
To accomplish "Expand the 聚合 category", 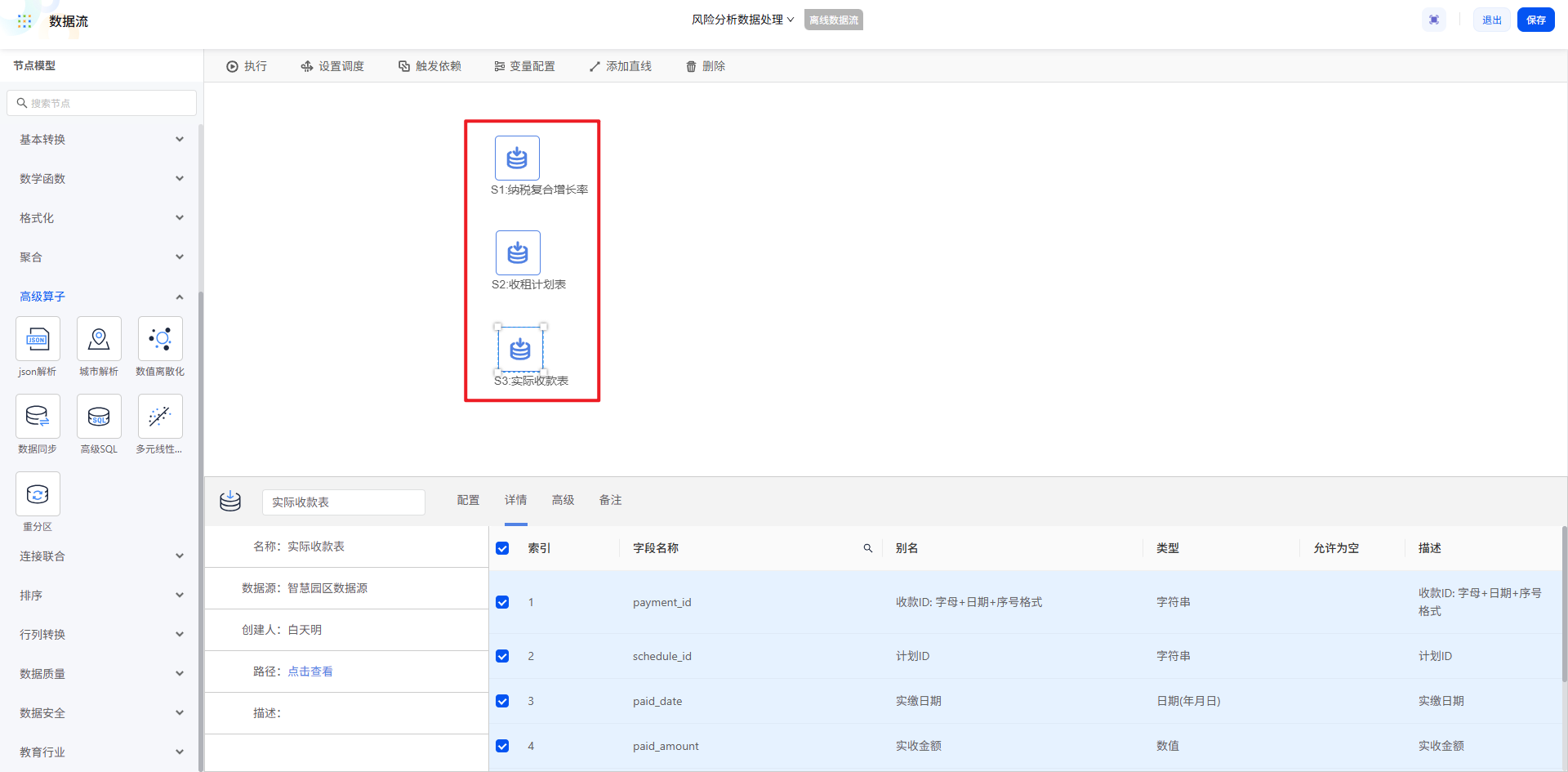I will (x=101, y=257).
